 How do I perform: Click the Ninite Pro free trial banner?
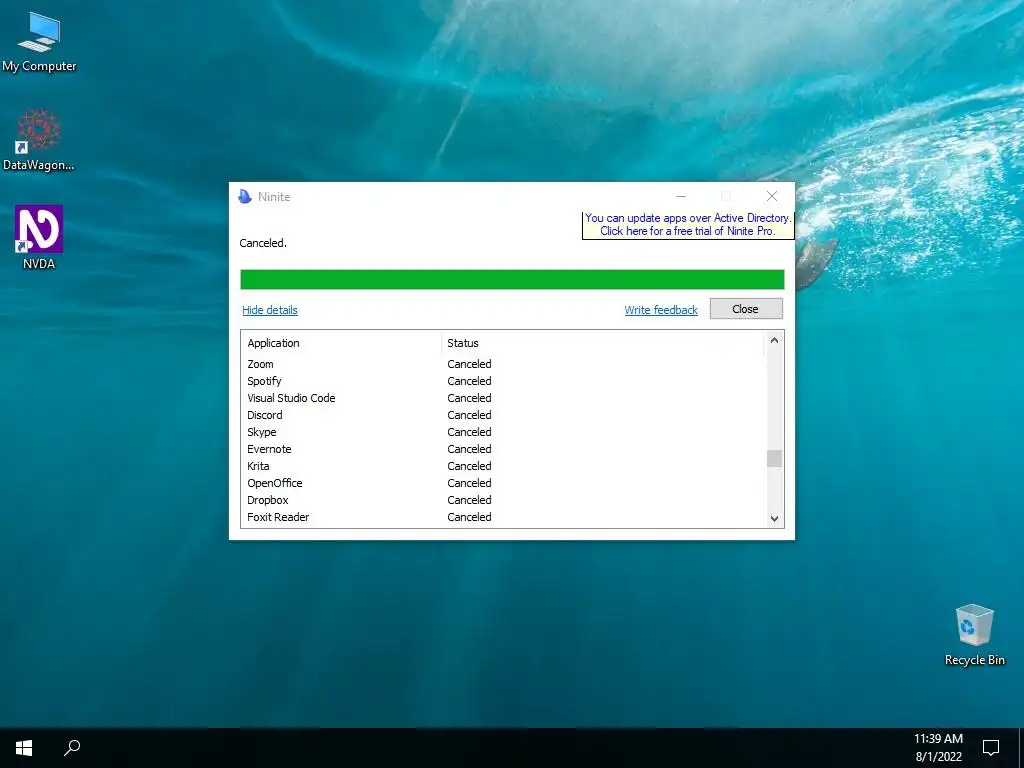(688, 225)
